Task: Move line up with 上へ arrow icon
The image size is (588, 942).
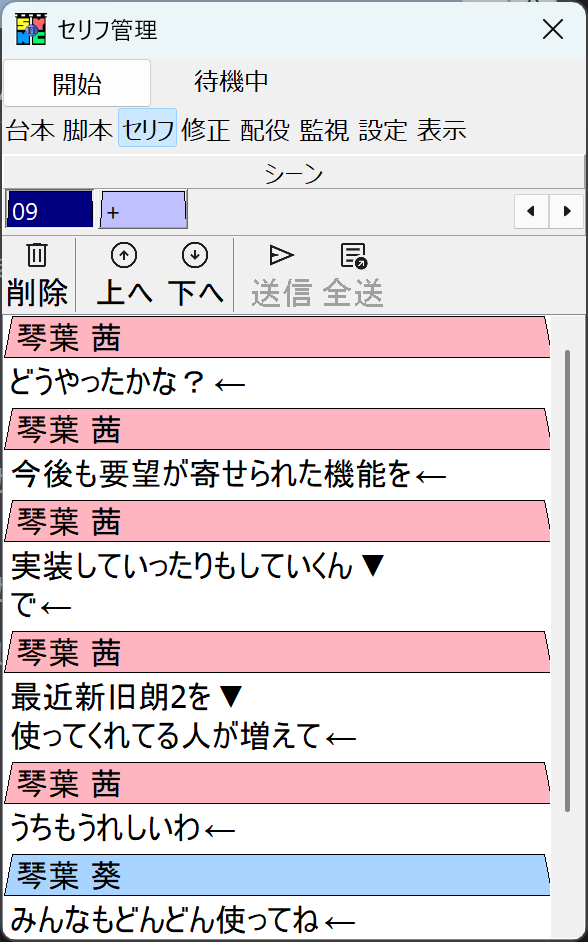Action: pyautogui.click(x=124, y=255)
